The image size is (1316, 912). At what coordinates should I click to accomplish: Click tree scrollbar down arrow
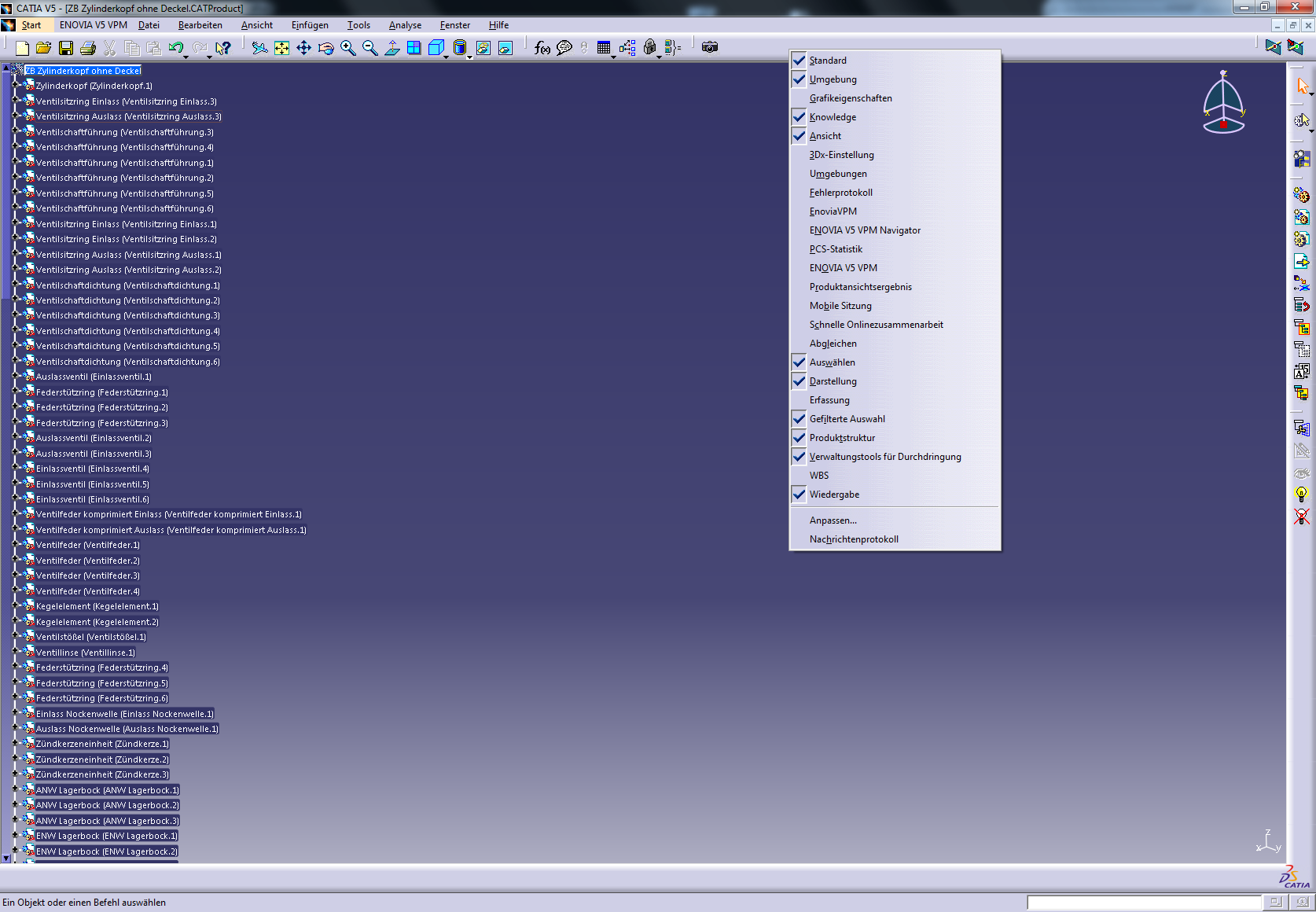[6, 859]
